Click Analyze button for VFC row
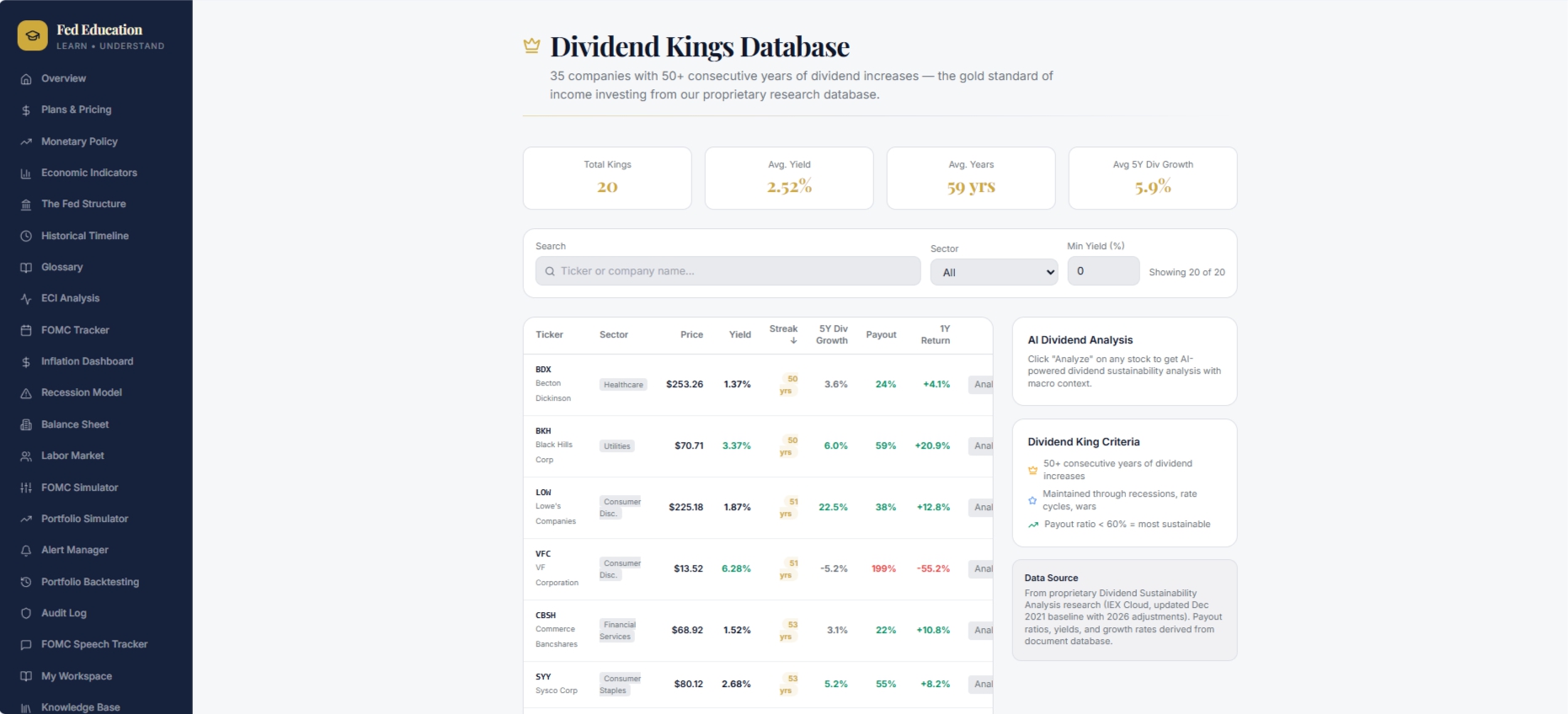 [x=981, y=568]
